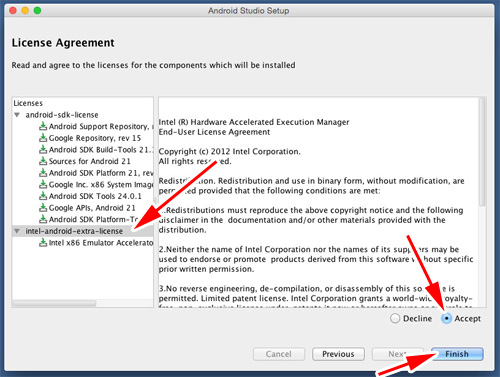Select 'Android SDK Tools 24.0.1' row text

(95, 196)
